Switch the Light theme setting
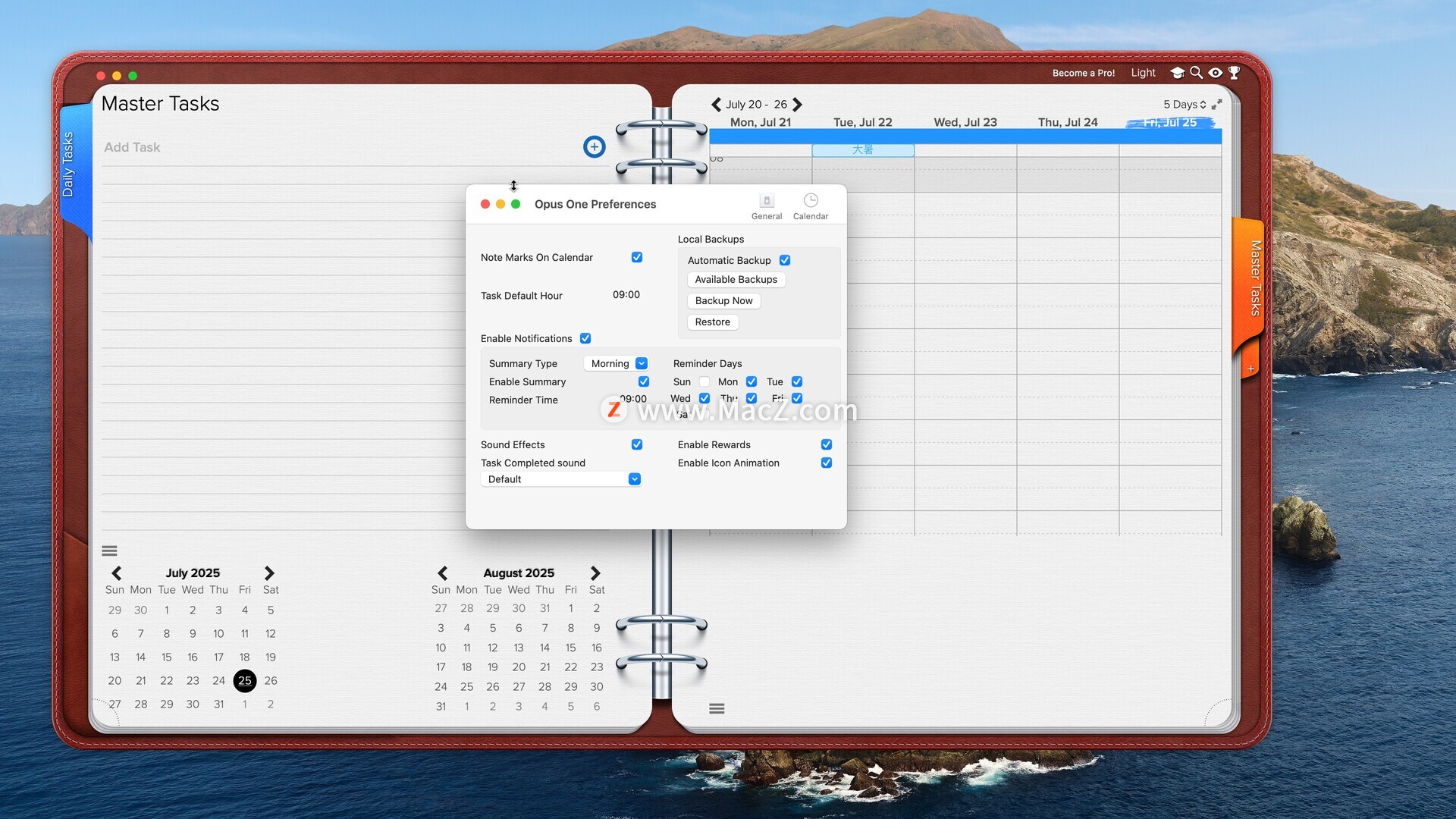The image size is (1456, 819). point(1143,73)
